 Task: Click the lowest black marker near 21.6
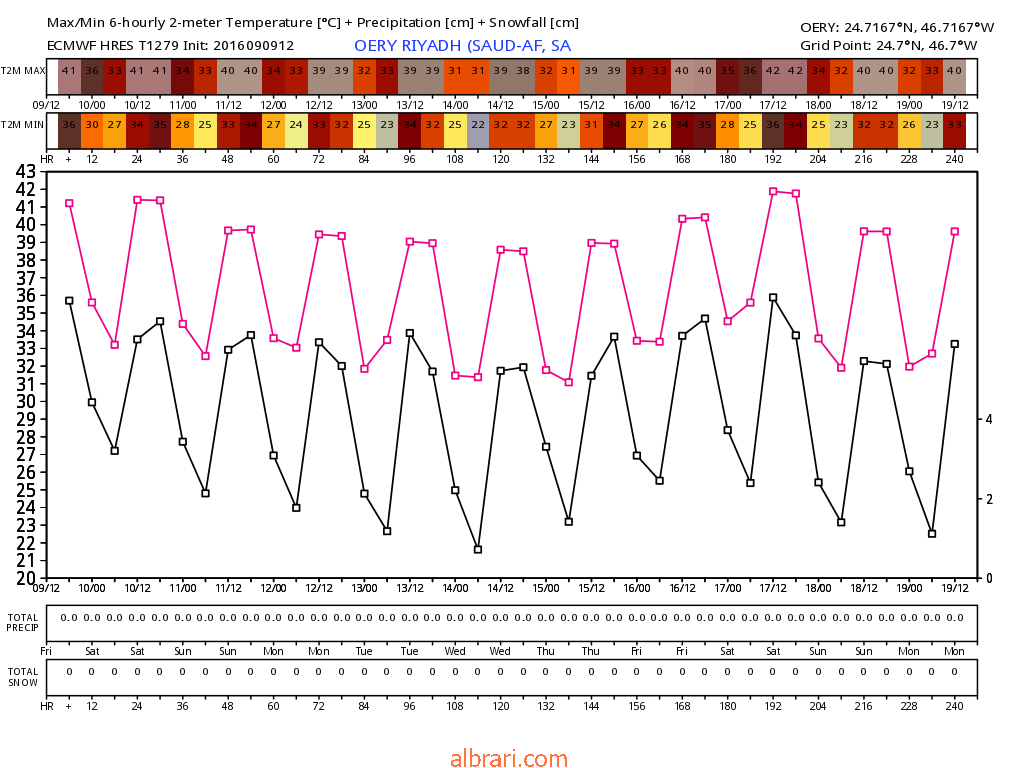click(x=478, y=550)
